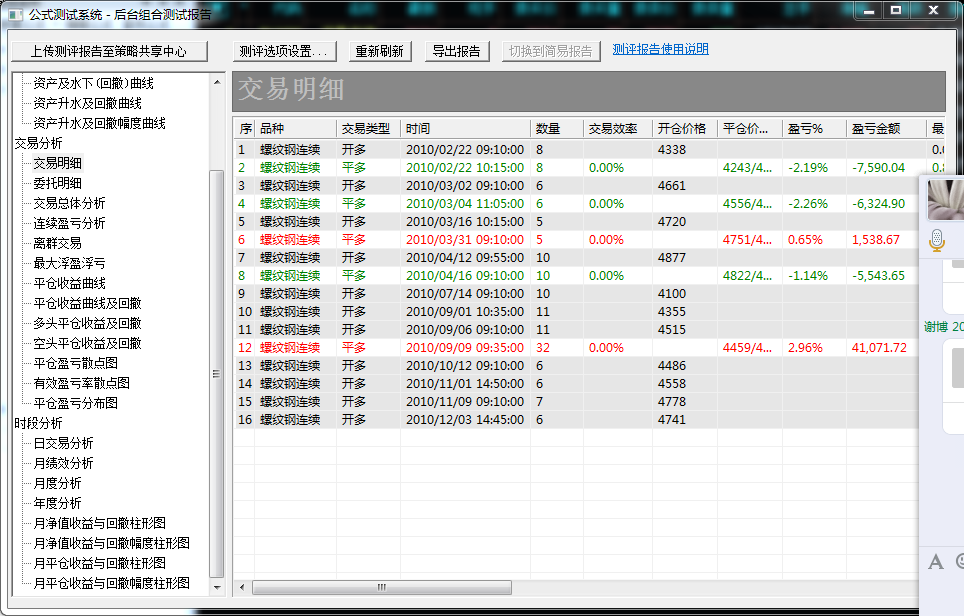Select 连续盈亏分析 in the tree

[x=69, y=223]
